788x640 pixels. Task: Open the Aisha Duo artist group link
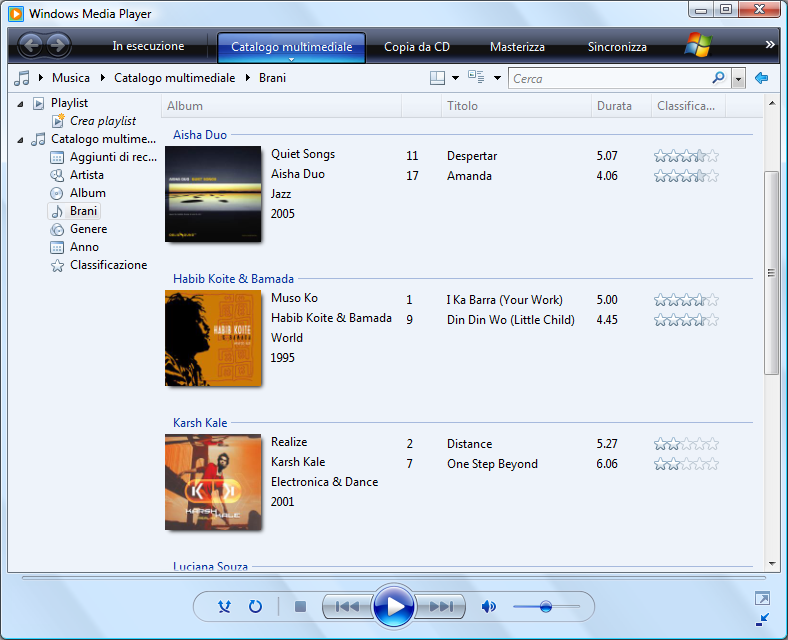tap(200, 135)
